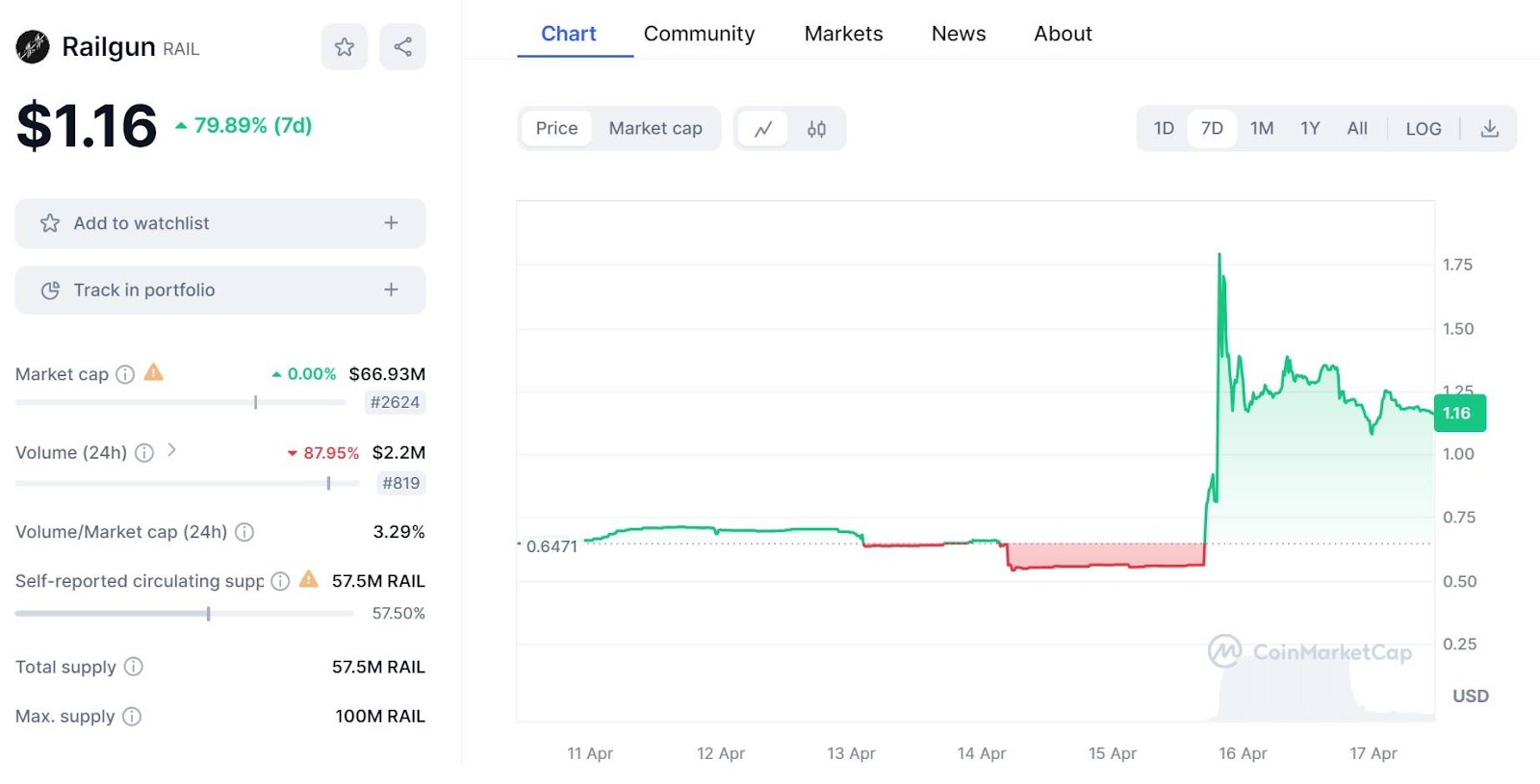
Task: Open the Community tab
Action: pos(699,34)
